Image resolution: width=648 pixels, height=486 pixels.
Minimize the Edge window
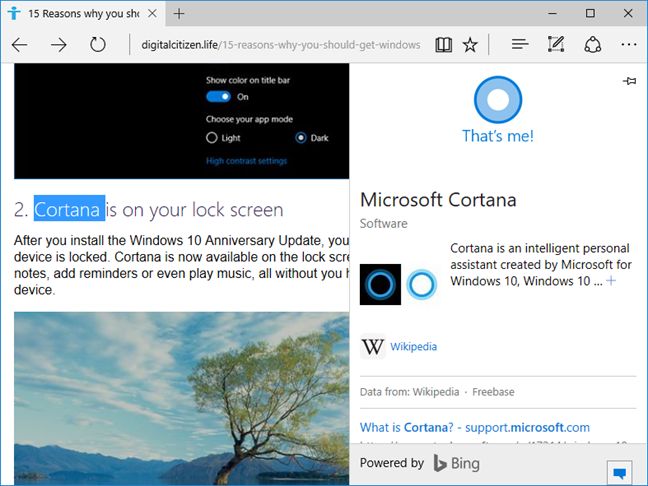pyautogui.click(x=553, y=13)
